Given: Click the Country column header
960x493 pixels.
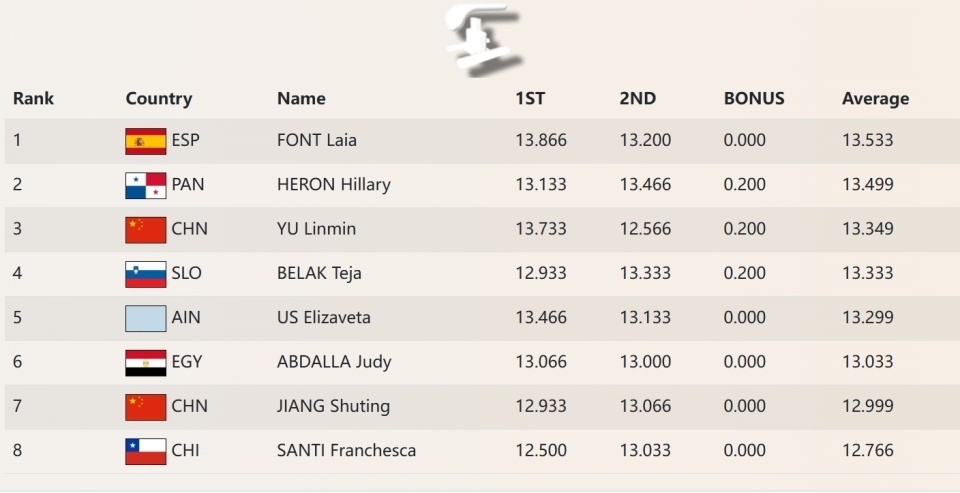Looking at the screenshot, I should coord(158,98).
